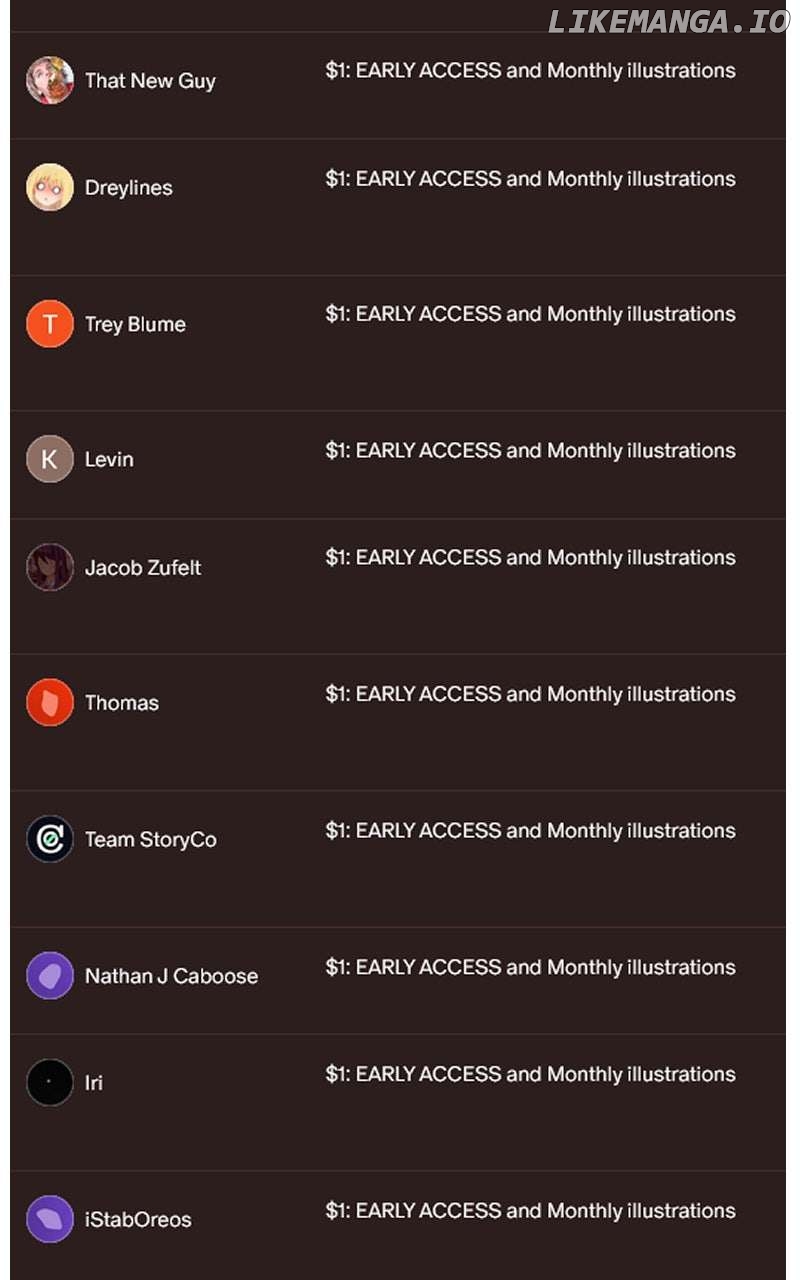Select the Levin name text
The width and height of the screenshot is (800, 1280).
pyautogui.click(x=109, y=460)
